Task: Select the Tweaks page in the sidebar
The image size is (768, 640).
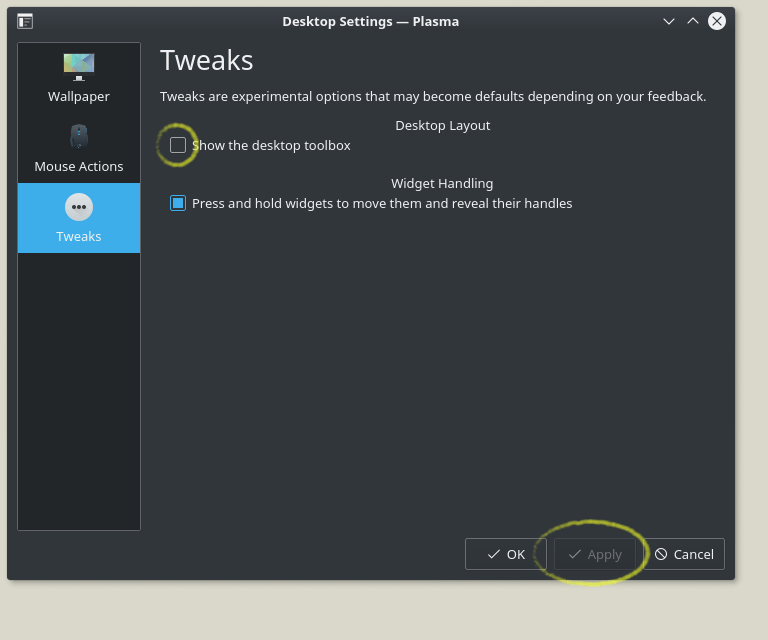Action: point(79,218)
